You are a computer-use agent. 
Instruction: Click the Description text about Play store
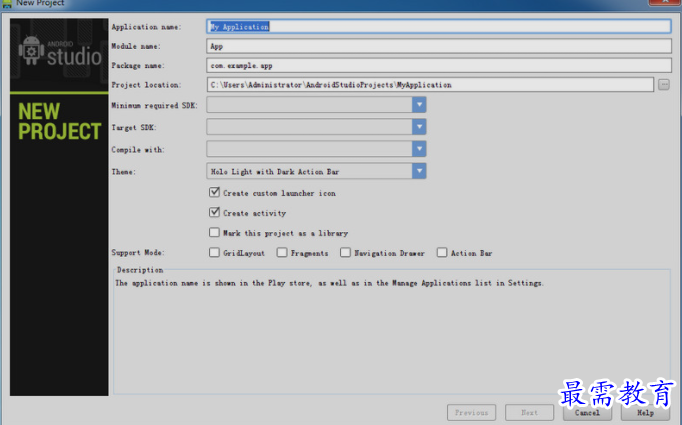(x=329, y=283)
